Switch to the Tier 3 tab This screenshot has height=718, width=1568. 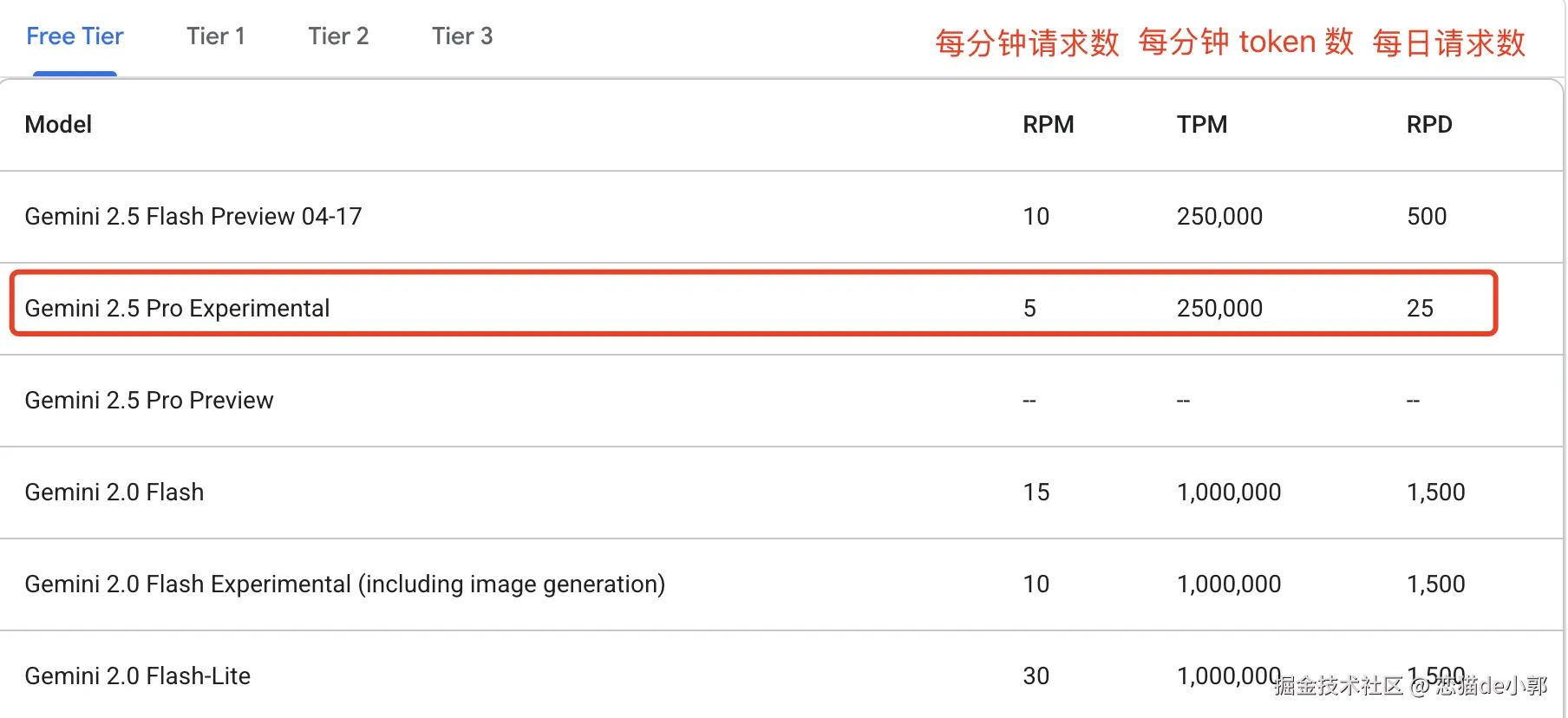[x=462, y=36]
